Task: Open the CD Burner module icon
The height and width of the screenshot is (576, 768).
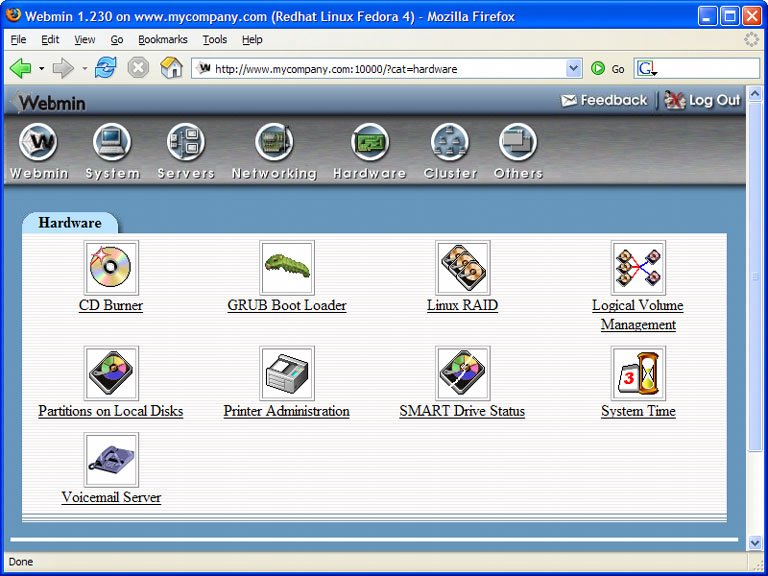Action: pos(111,267)
